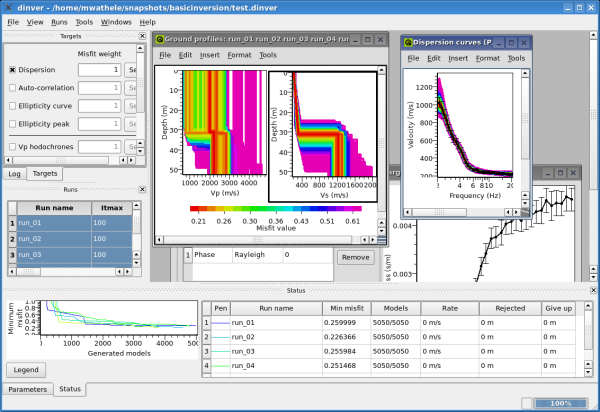Close the Targets dock panel
Image resolution: width=600 pixels, height=412 pixels.
[142, 36]
